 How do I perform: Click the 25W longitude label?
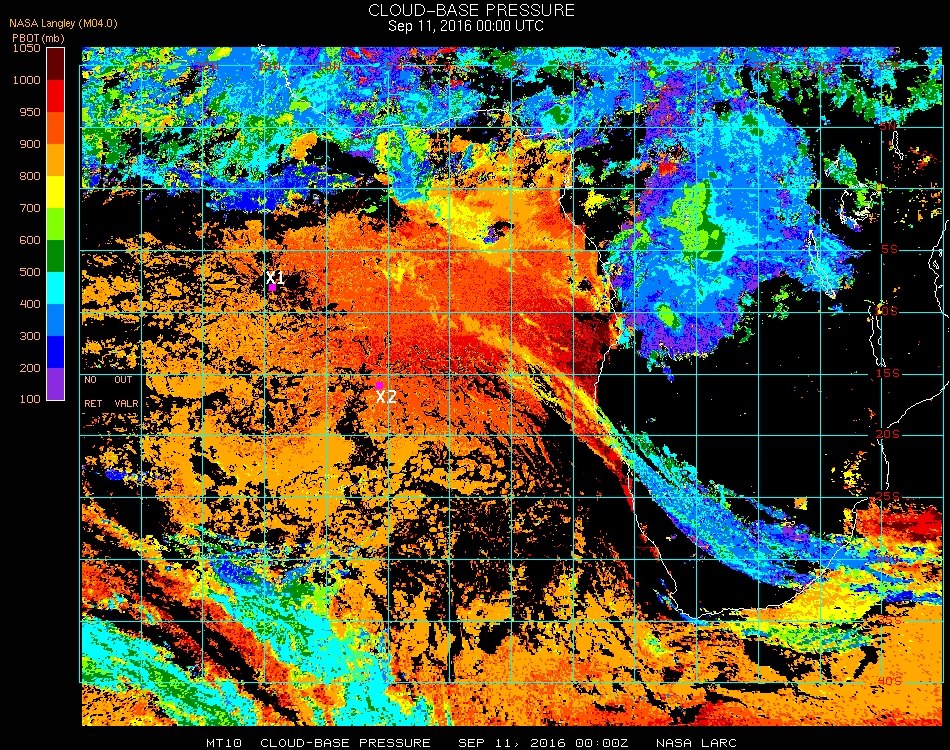click(x=145, y=66)
